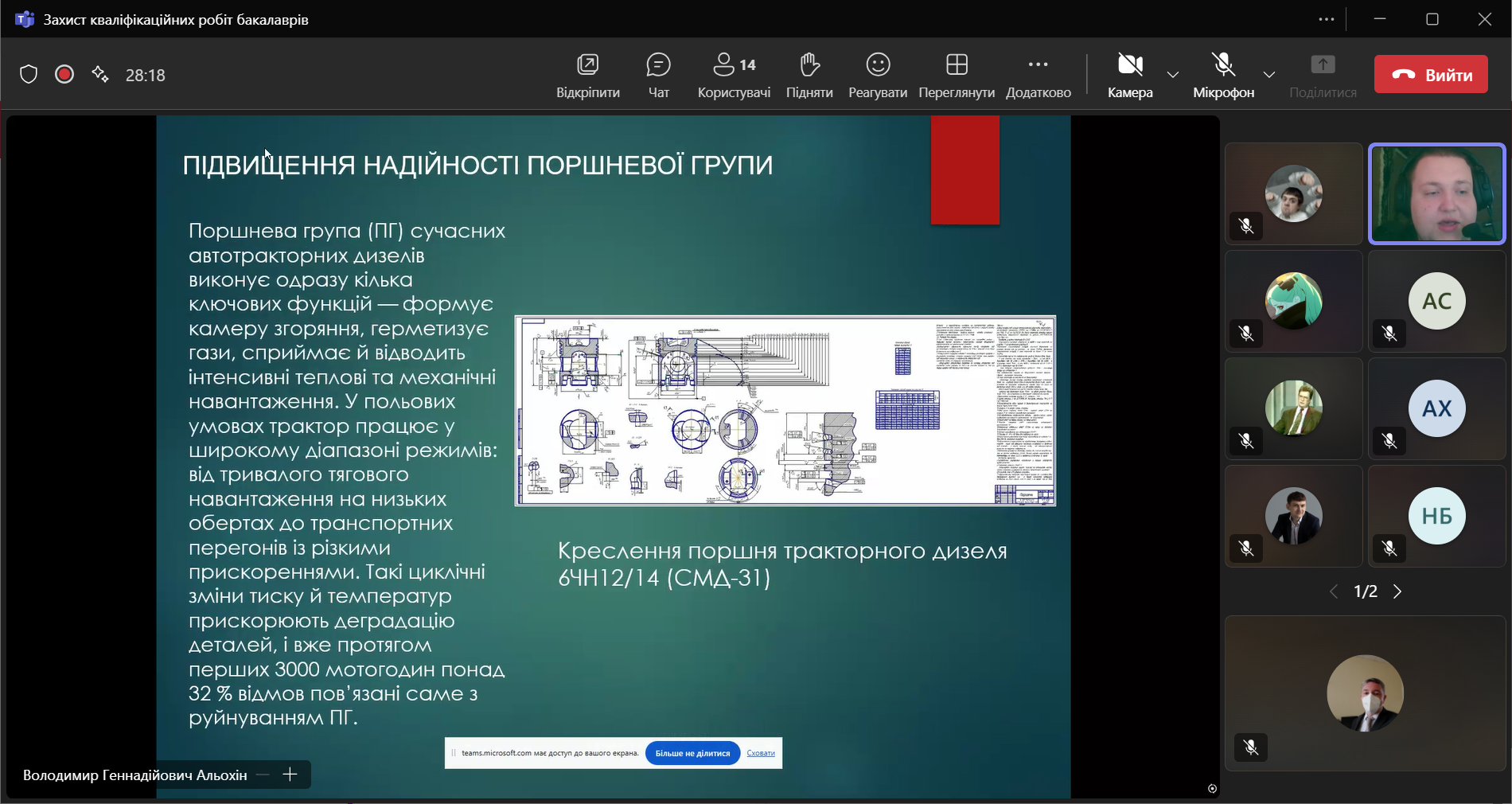Image resolution: width=1512 pixels, height=804 pixels.
Task: Click the shield privacy icon
Action: pyautogui.click(x=29, y=75)
